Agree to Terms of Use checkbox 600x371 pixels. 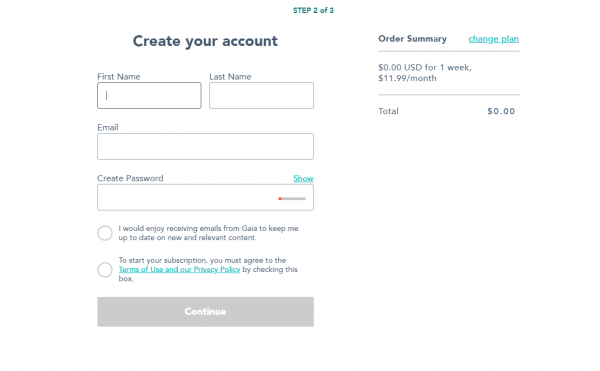pyautogui.click(x=105, y=270)
